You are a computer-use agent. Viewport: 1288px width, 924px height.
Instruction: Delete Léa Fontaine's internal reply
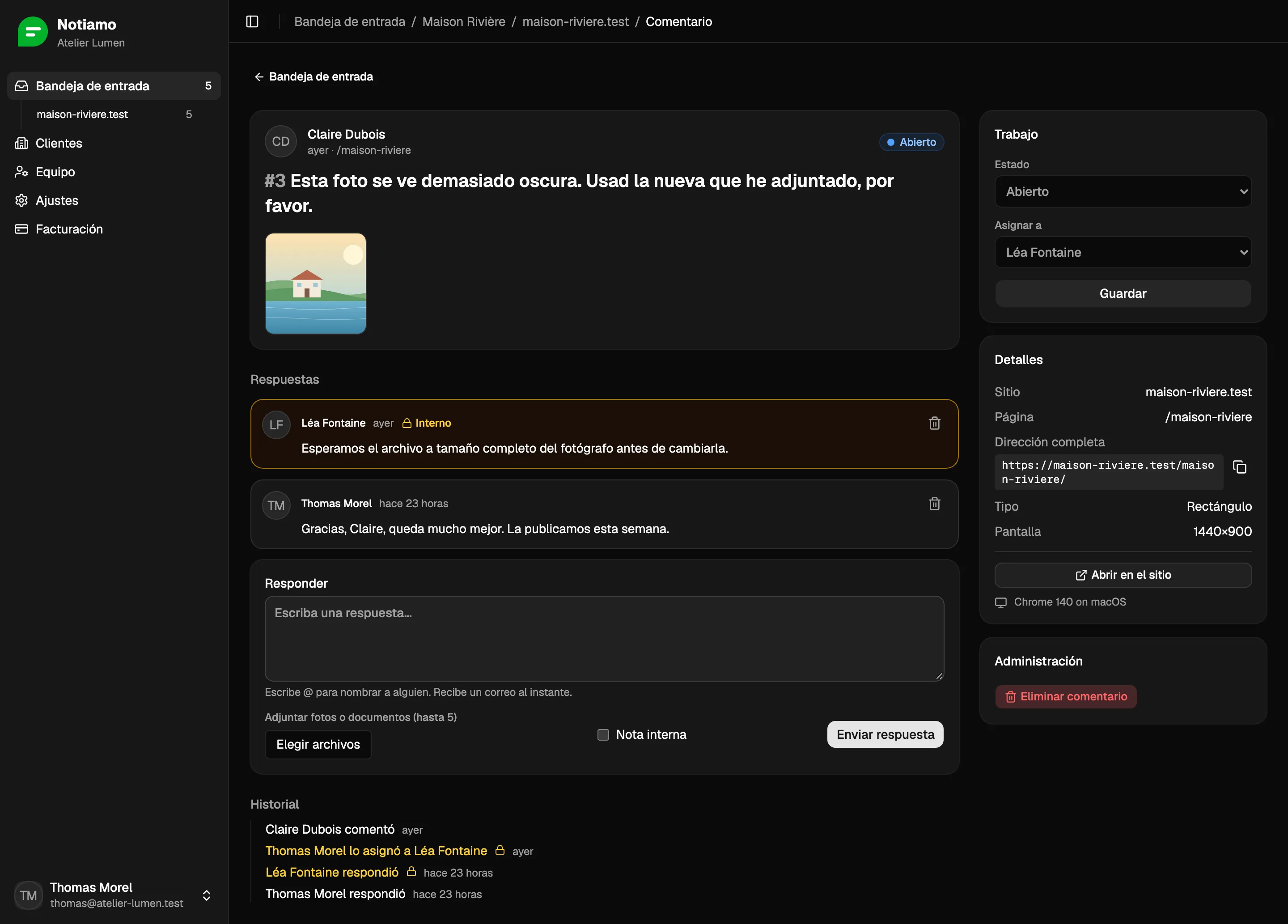(934, 423)
